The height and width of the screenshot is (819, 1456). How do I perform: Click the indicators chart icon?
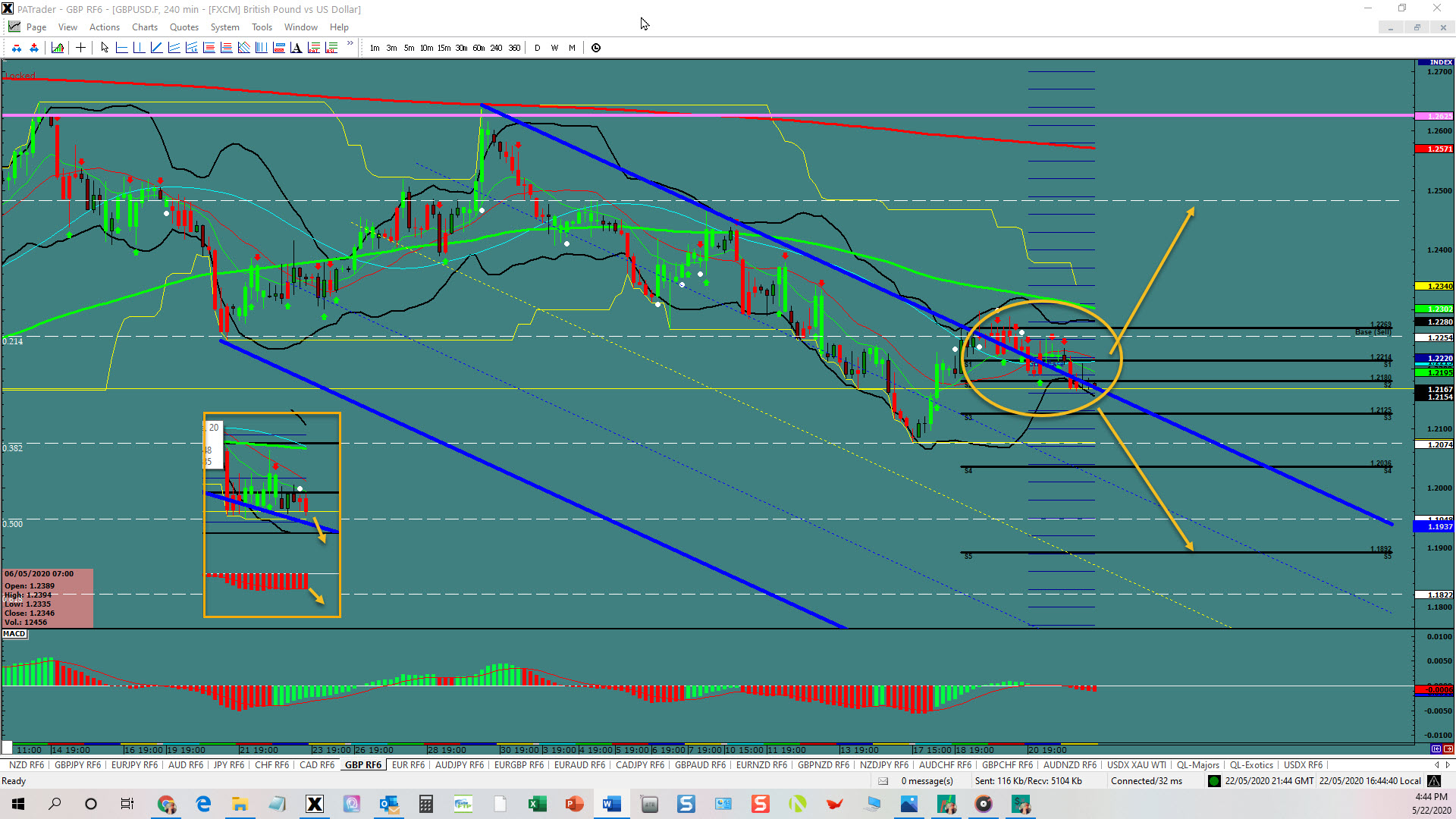pyautogui.click(x=58, y=48)
